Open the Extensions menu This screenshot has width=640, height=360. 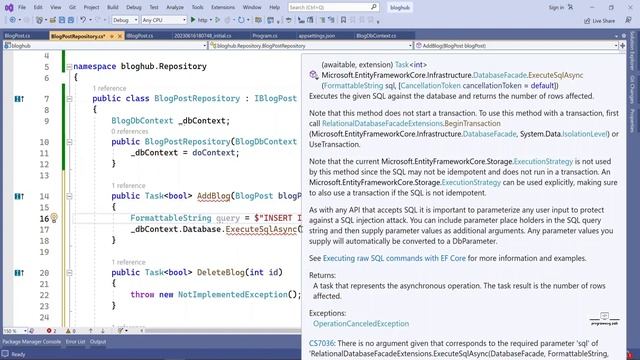tap(223, 7)
